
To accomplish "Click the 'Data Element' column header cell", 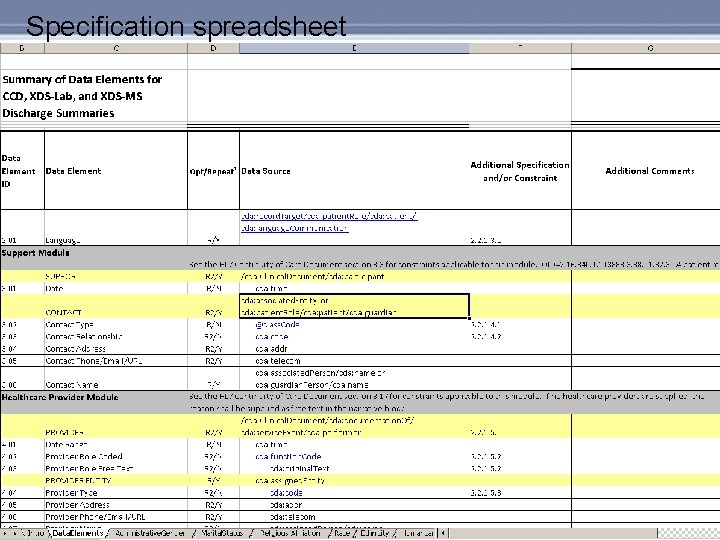I will click(x=116, y=170).
